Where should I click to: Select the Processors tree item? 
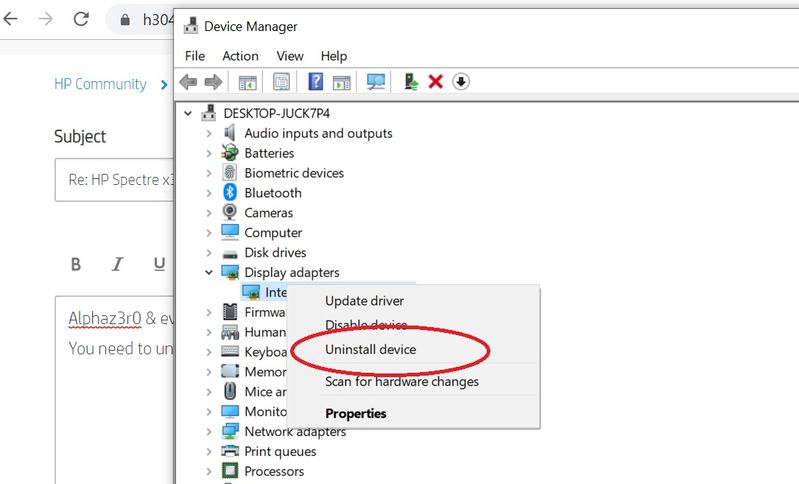point(274,471)
